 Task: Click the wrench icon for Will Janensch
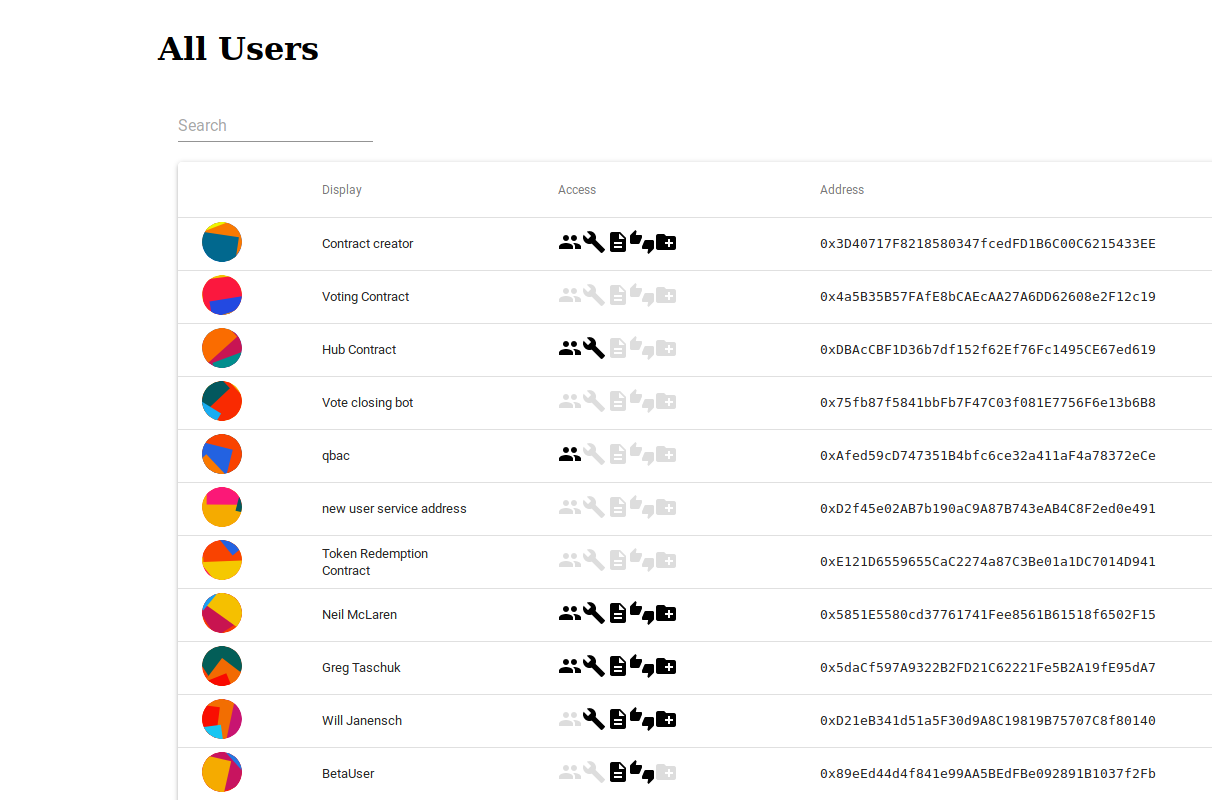tap(594, 720)
